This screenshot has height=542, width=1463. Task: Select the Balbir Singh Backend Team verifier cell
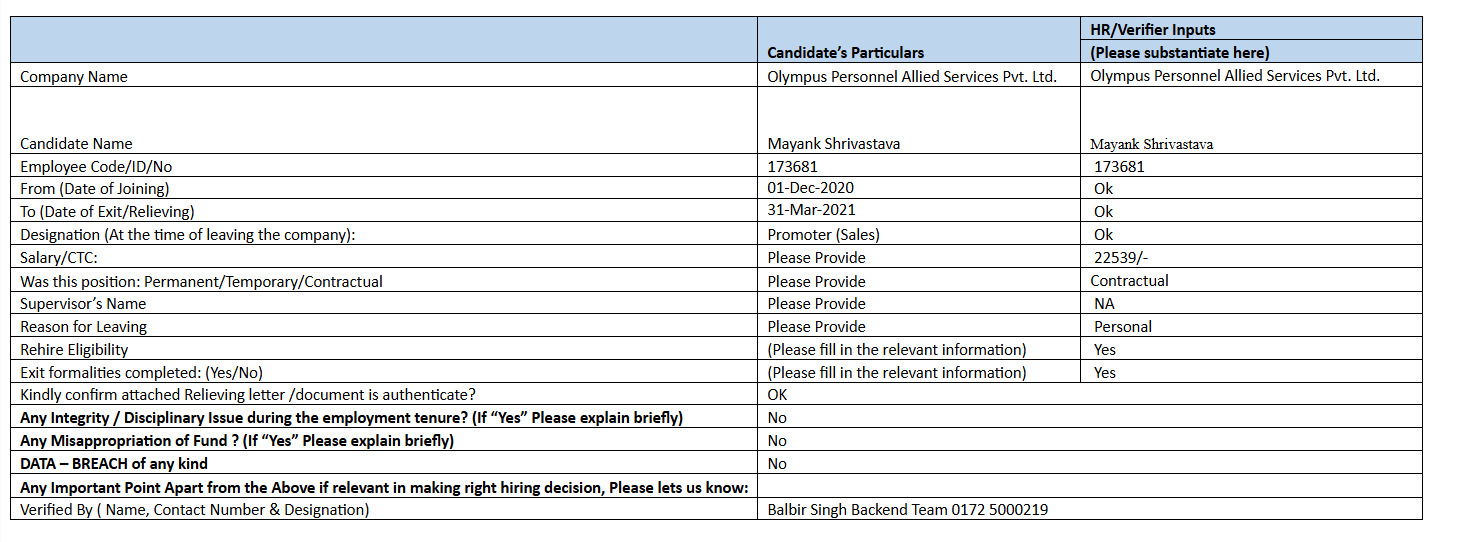click(907, 510)
